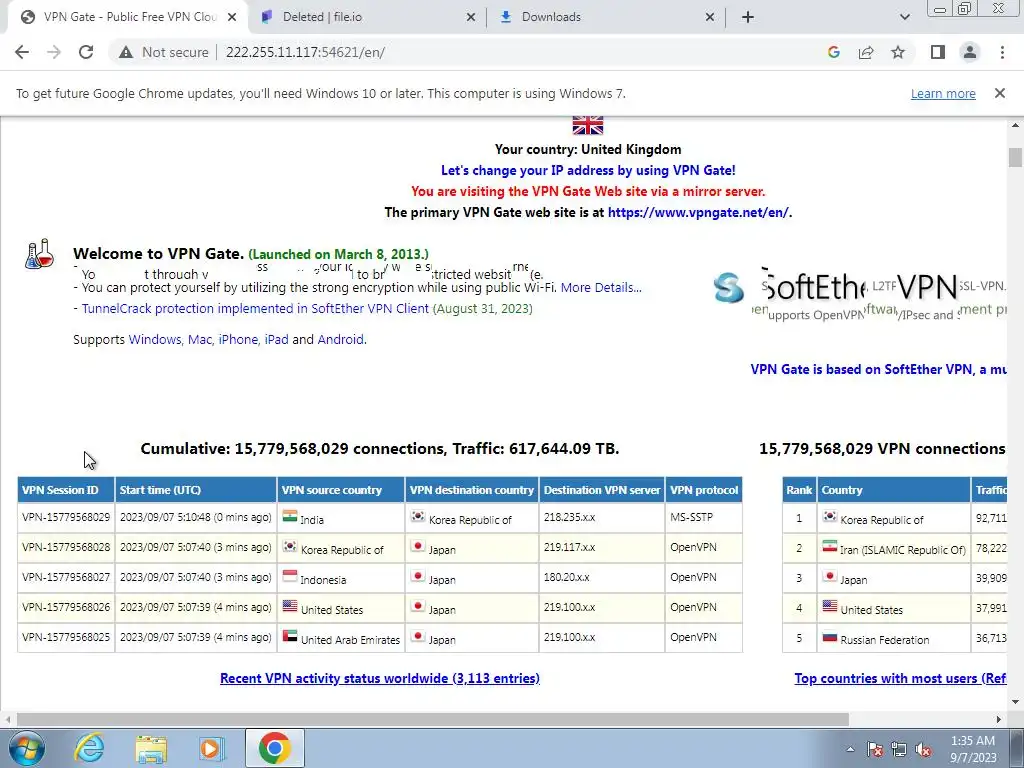Click Russian Federation flag in ranking
The height and width of the screenshot is (768, 1024).
[x=829, y=636]
